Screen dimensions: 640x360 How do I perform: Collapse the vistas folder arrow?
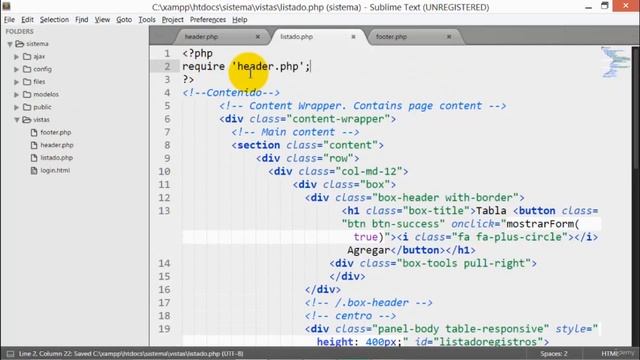pyautogui.click(x=17, y=120)
